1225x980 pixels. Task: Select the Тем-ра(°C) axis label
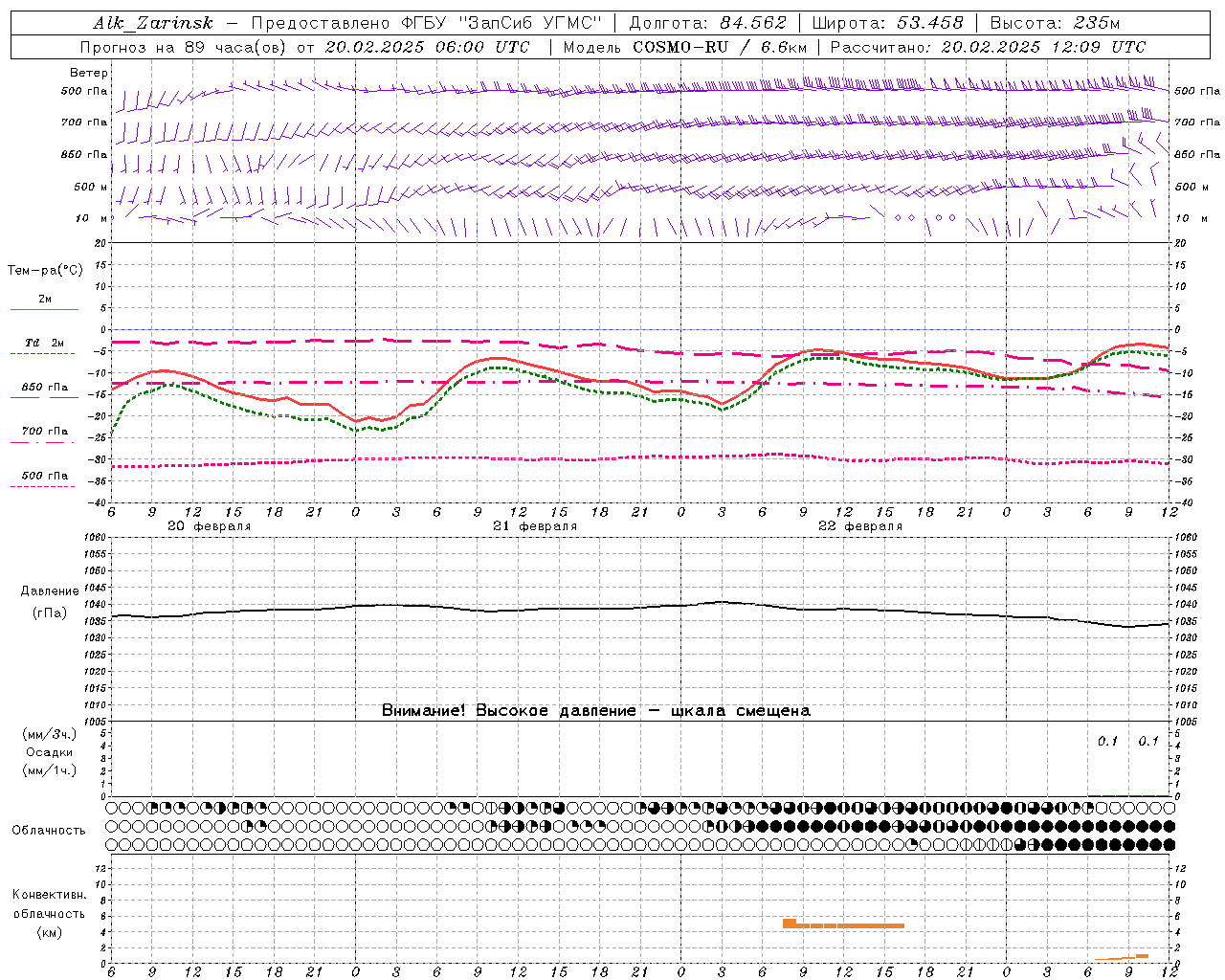[x=45, y=271]
